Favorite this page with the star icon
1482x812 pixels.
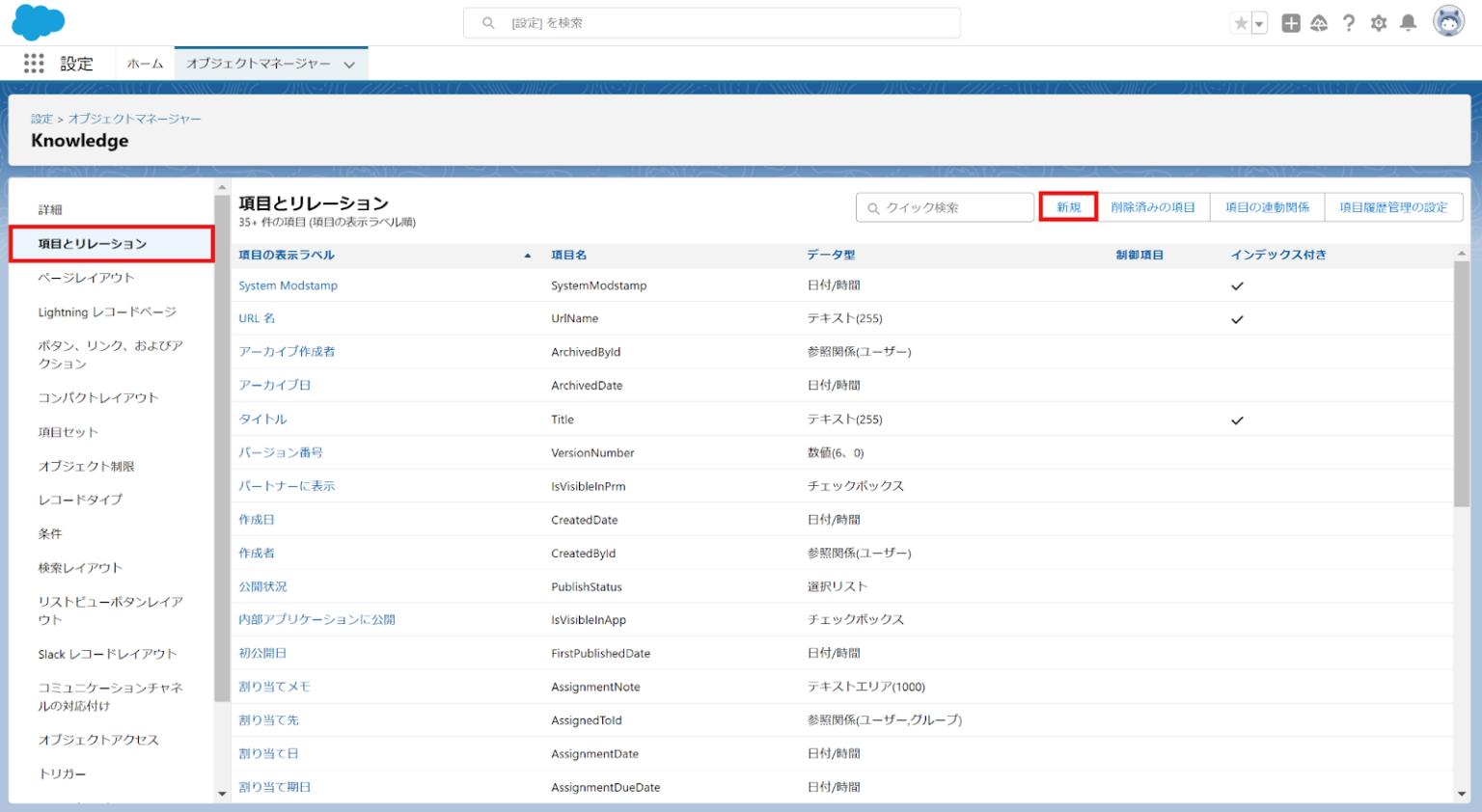[x=1240, y=21]
